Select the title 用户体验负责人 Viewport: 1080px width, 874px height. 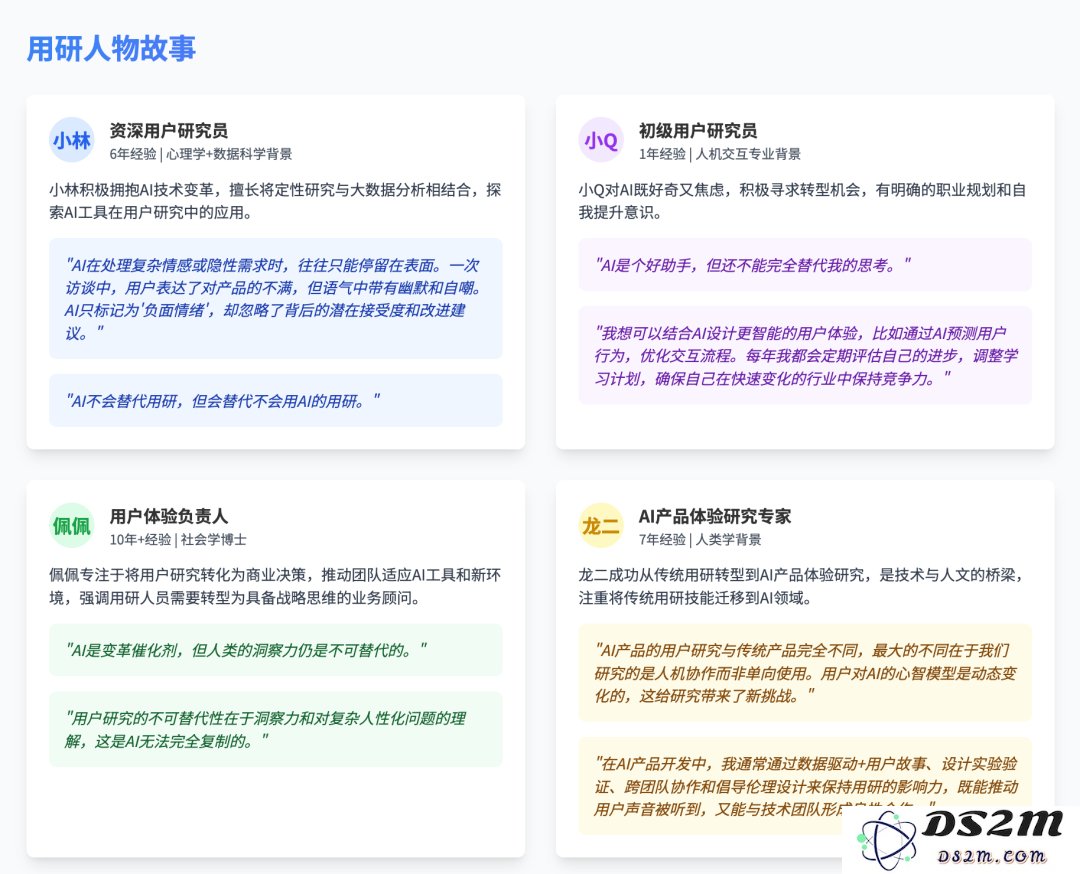point(169,516)
